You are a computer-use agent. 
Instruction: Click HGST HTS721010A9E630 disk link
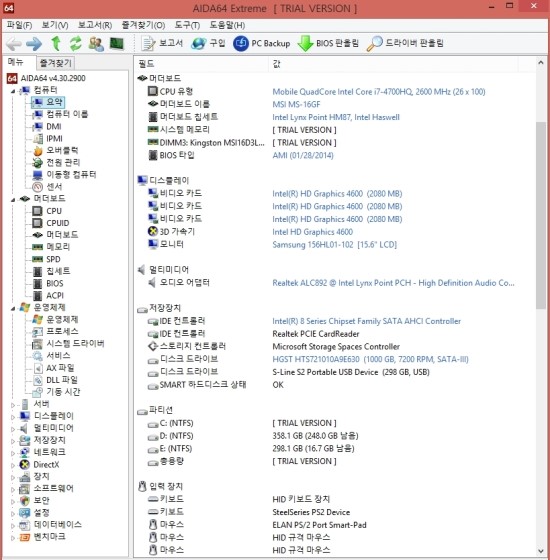[370, 359]
